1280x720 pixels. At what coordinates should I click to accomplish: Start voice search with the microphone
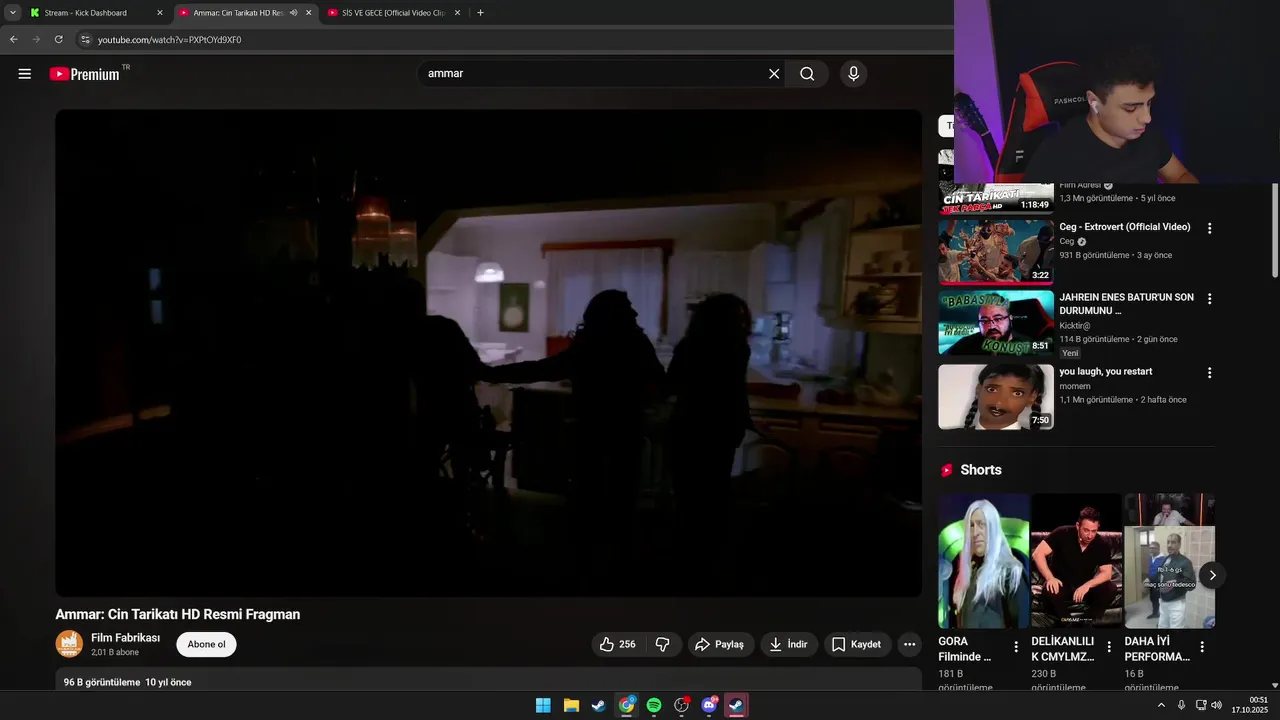(853, 74)
